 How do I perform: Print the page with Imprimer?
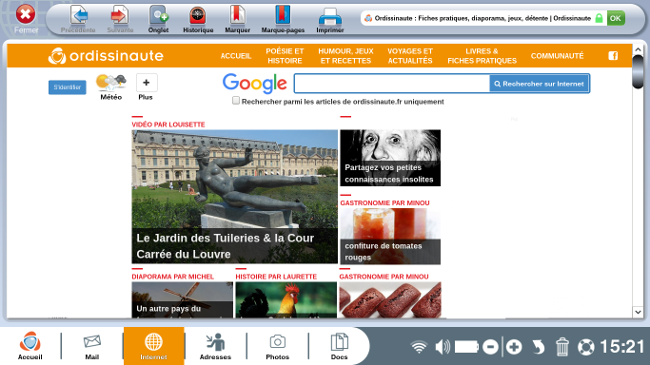tap(330, 19)
